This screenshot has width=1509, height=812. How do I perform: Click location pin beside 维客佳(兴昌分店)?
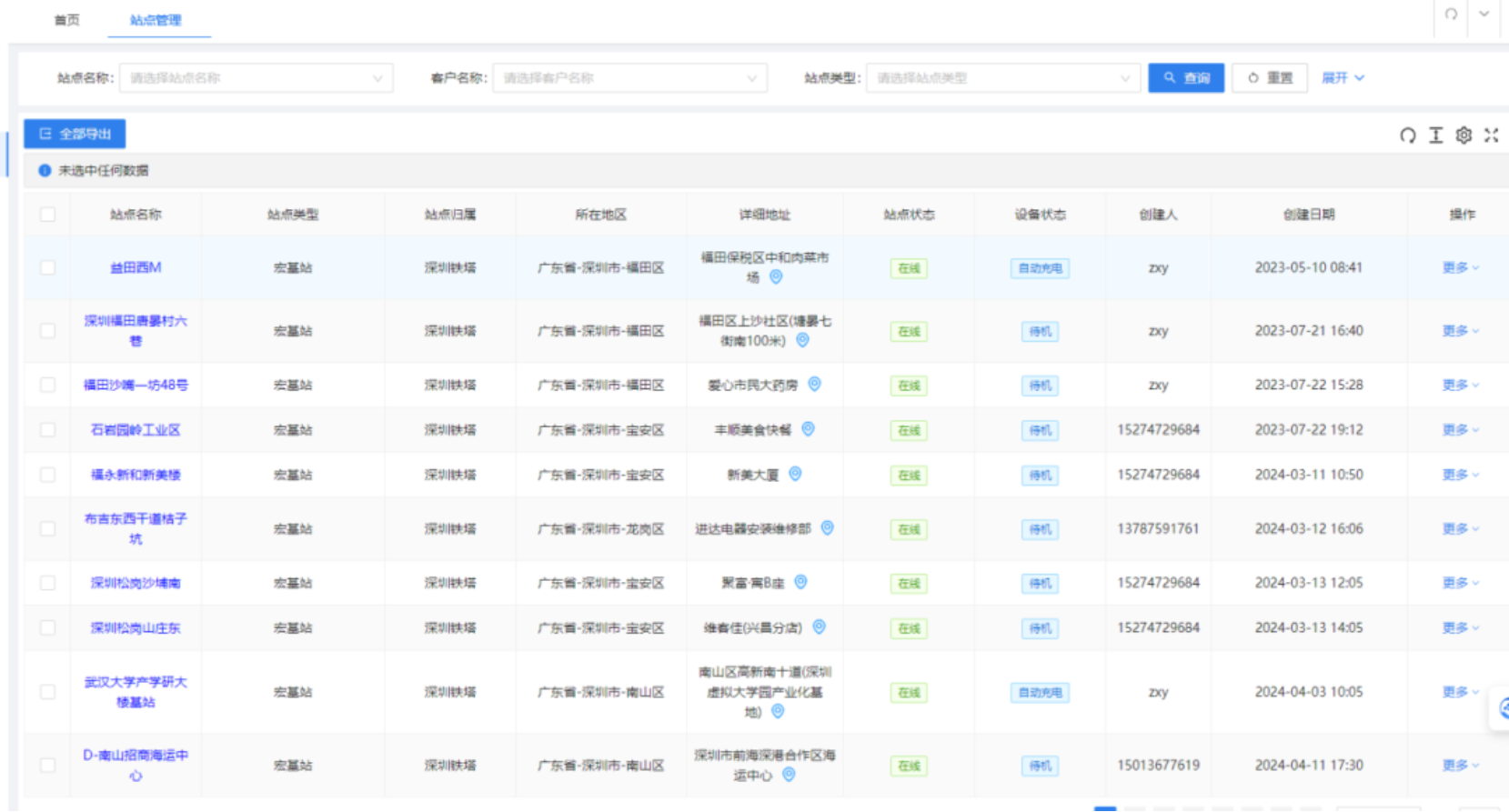[819, 627]
